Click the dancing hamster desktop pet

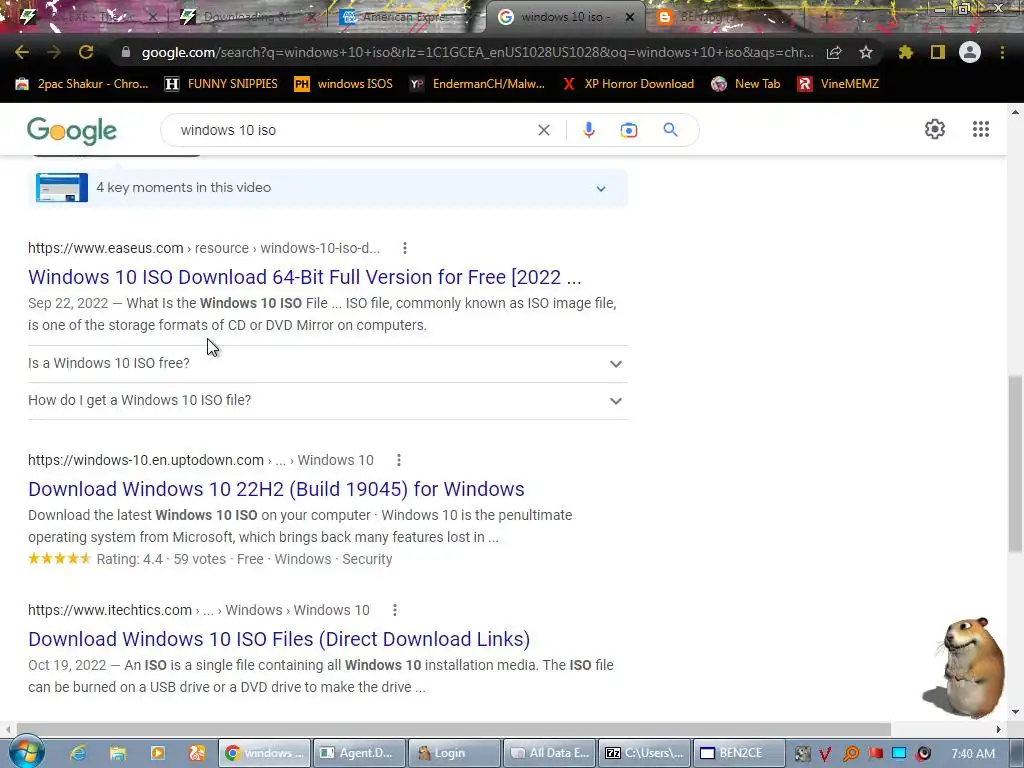[x=965, y=667]
